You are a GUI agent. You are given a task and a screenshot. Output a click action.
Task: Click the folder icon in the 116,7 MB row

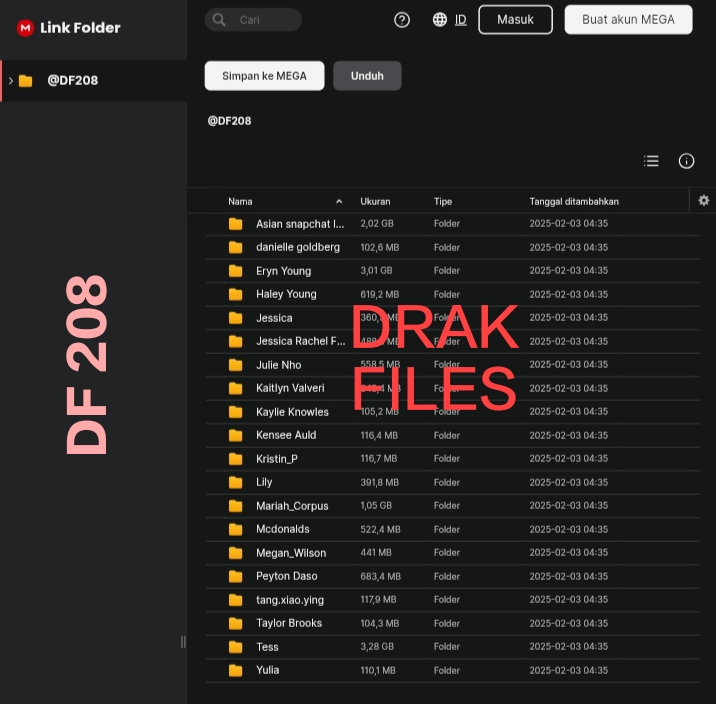236,459
